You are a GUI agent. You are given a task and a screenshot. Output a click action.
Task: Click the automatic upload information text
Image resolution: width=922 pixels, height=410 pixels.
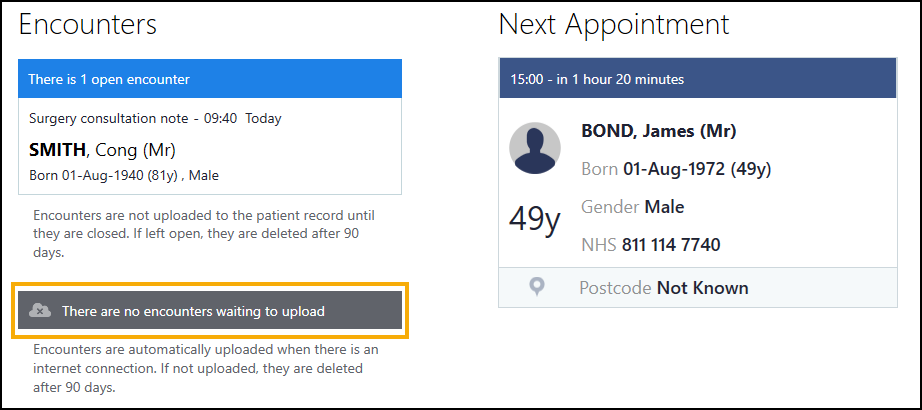(x=205, y=367)
